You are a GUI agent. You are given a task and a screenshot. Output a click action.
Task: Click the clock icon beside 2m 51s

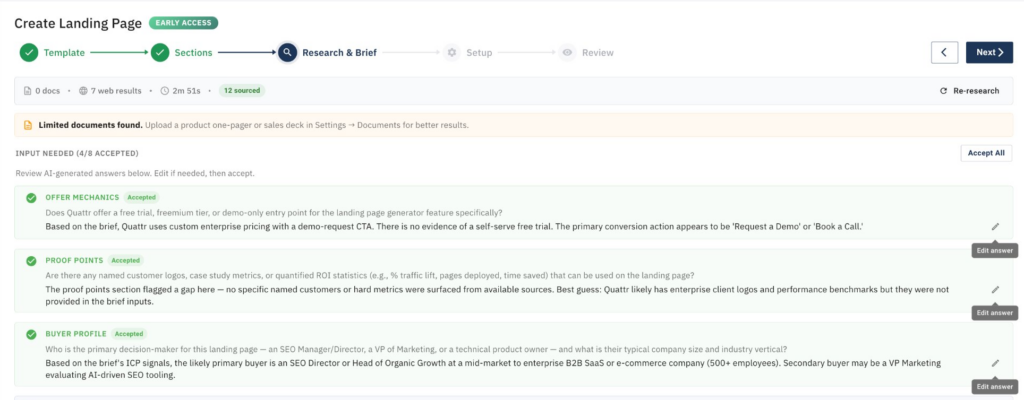coord(165,91)
